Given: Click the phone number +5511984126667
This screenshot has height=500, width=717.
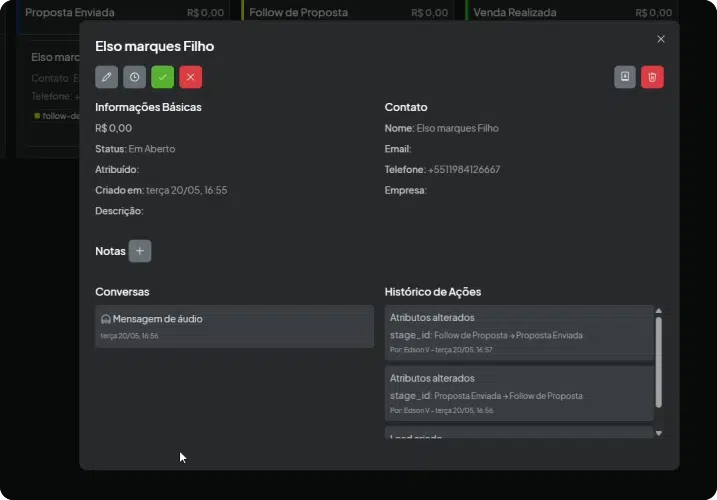Looking at the screenshot, I should pyautogui.click(x=464, y=170).
